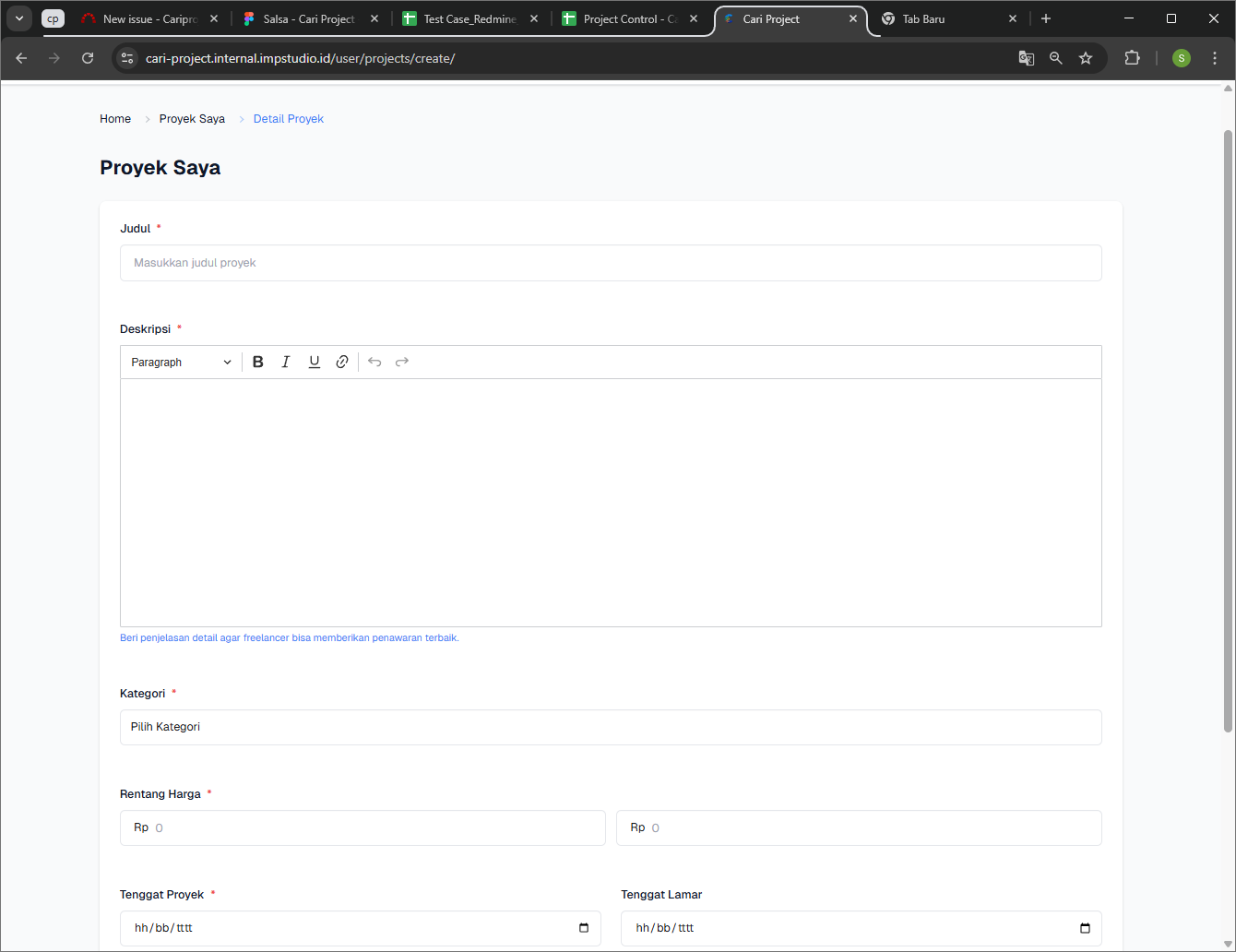This screenshot has width=1236, height=952.
Task: Open the Proyek Saya breadcrumb link
Action: point(192,119)
